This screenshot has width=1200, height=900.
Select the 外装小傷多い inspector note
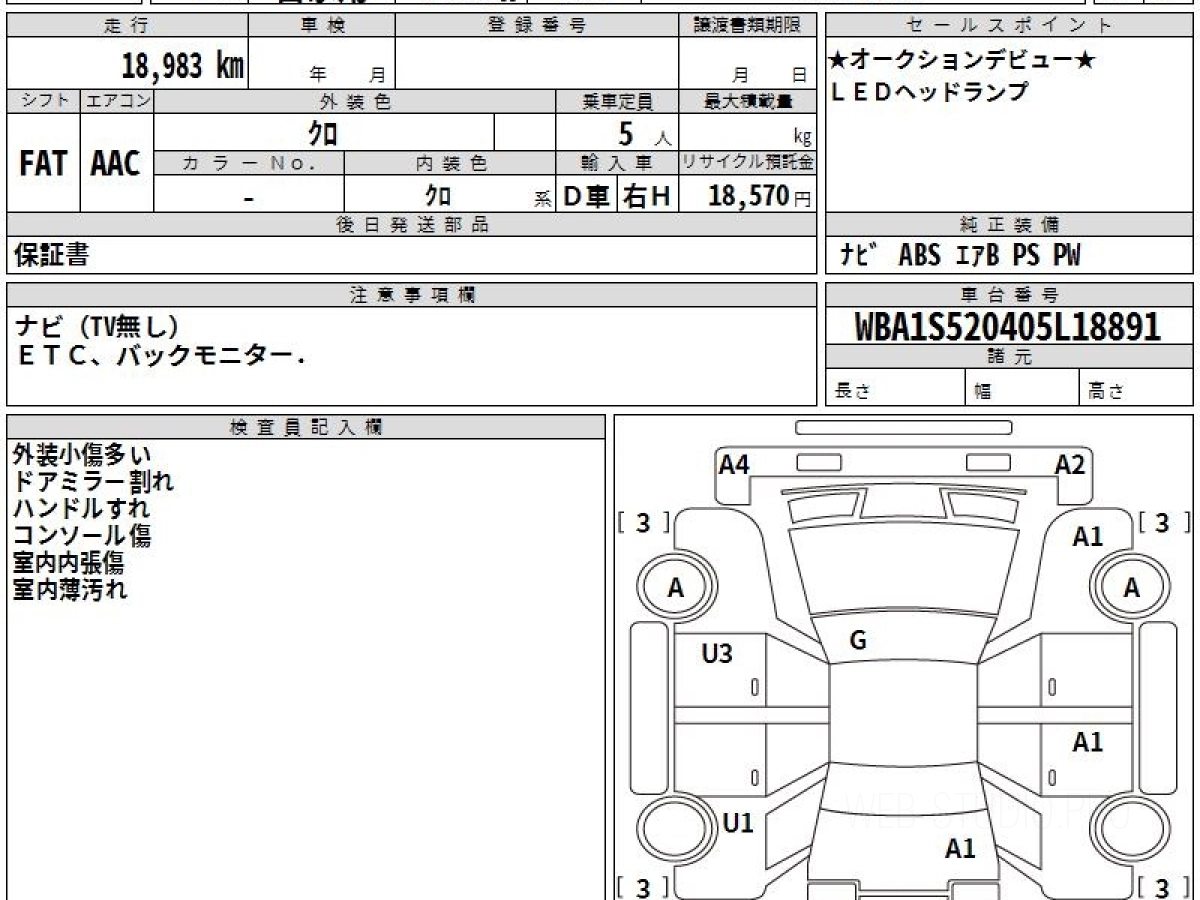click(x=83, y=455)
